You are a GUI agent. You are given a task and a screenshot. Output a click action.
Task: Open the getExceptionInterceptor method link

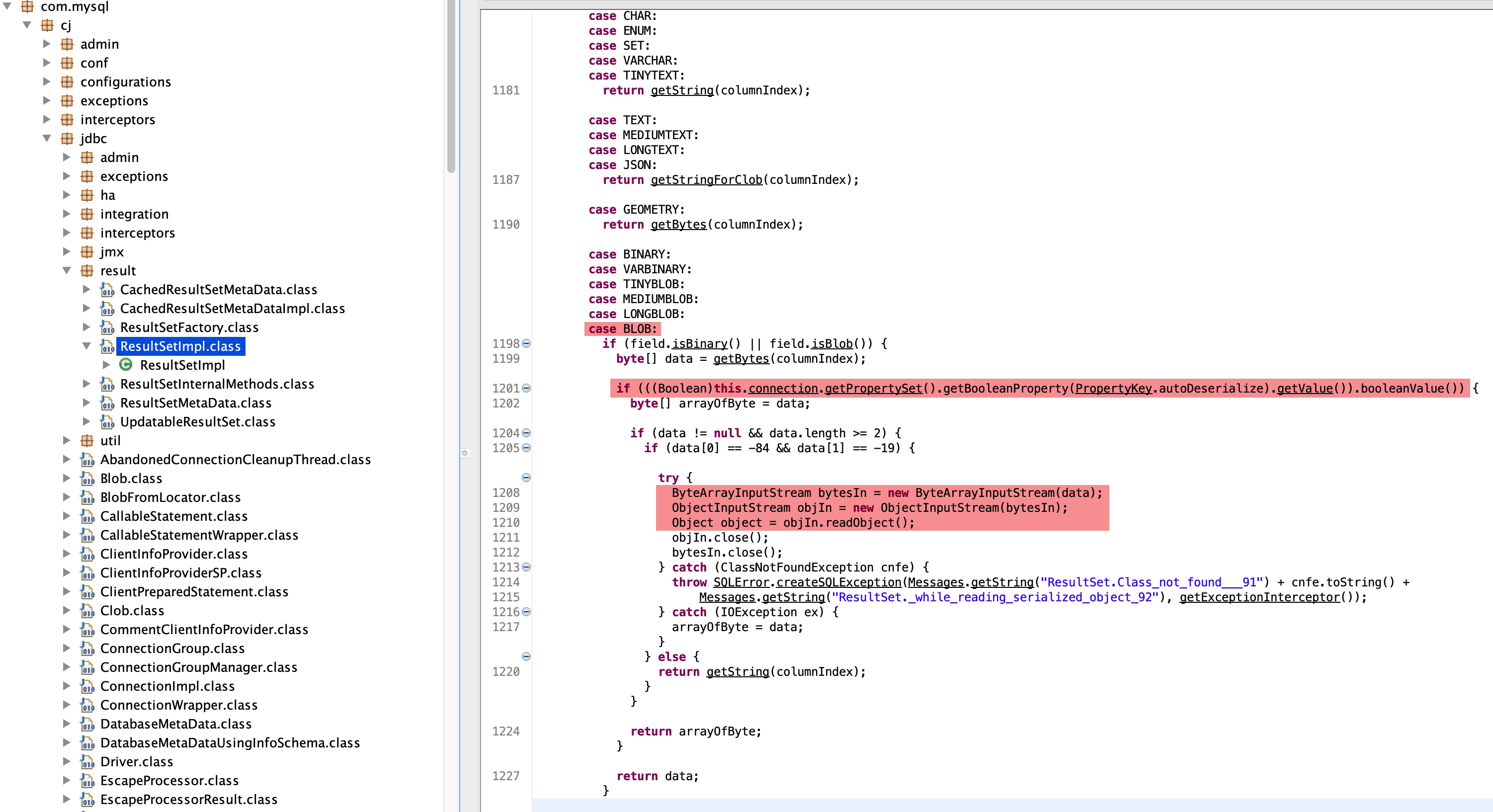[1259, 597]
